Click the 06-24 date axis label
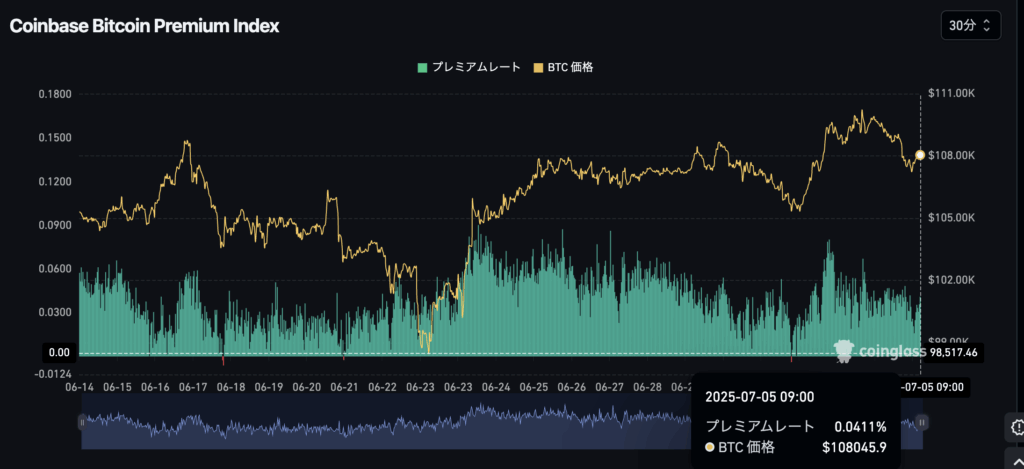1024x469 pixels. 496,387
